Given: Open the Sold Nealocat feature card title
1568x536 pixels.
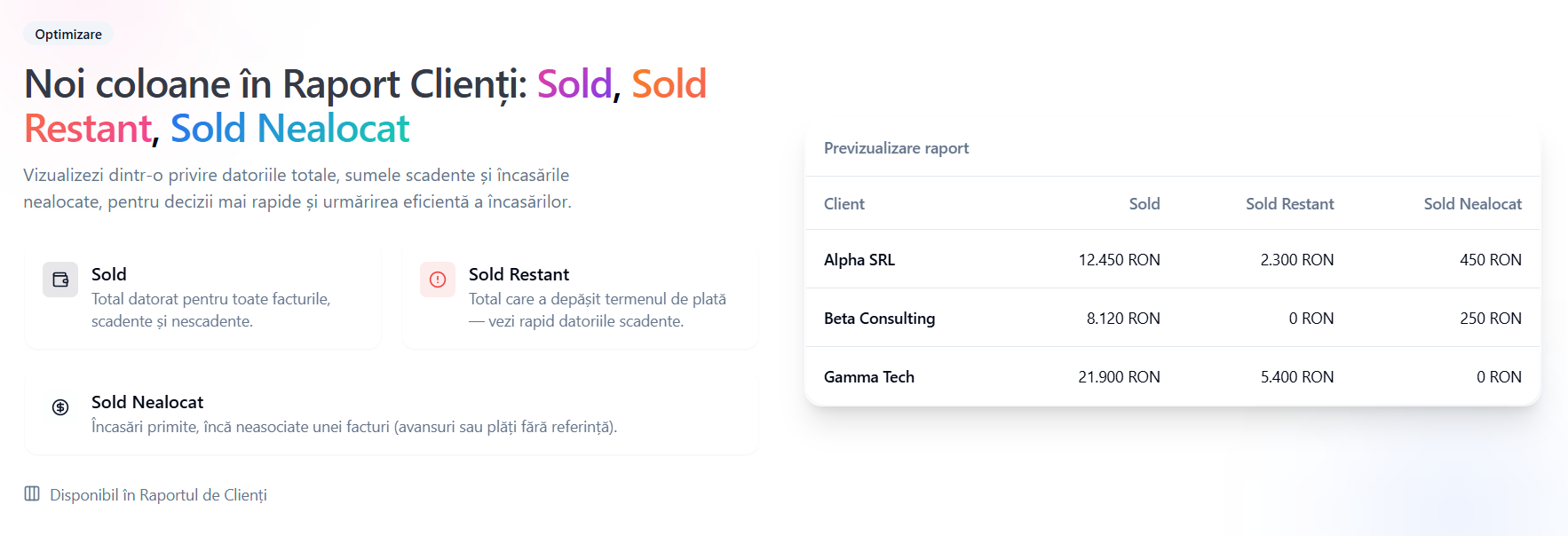Looking at the screenshot, I should click(x=147, y=402).
